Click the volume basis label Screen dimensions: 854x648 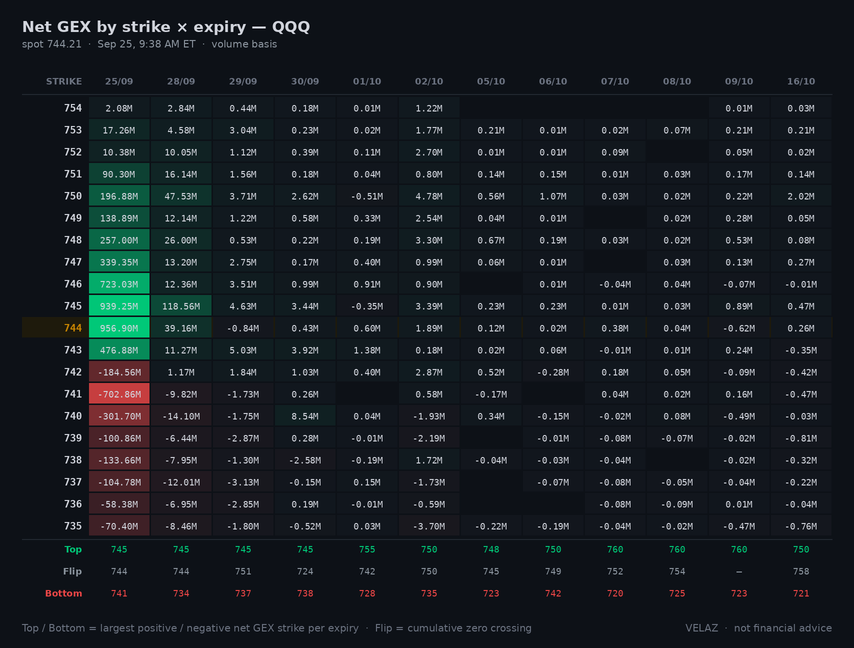pyautogui.click(x=244, y=44)
